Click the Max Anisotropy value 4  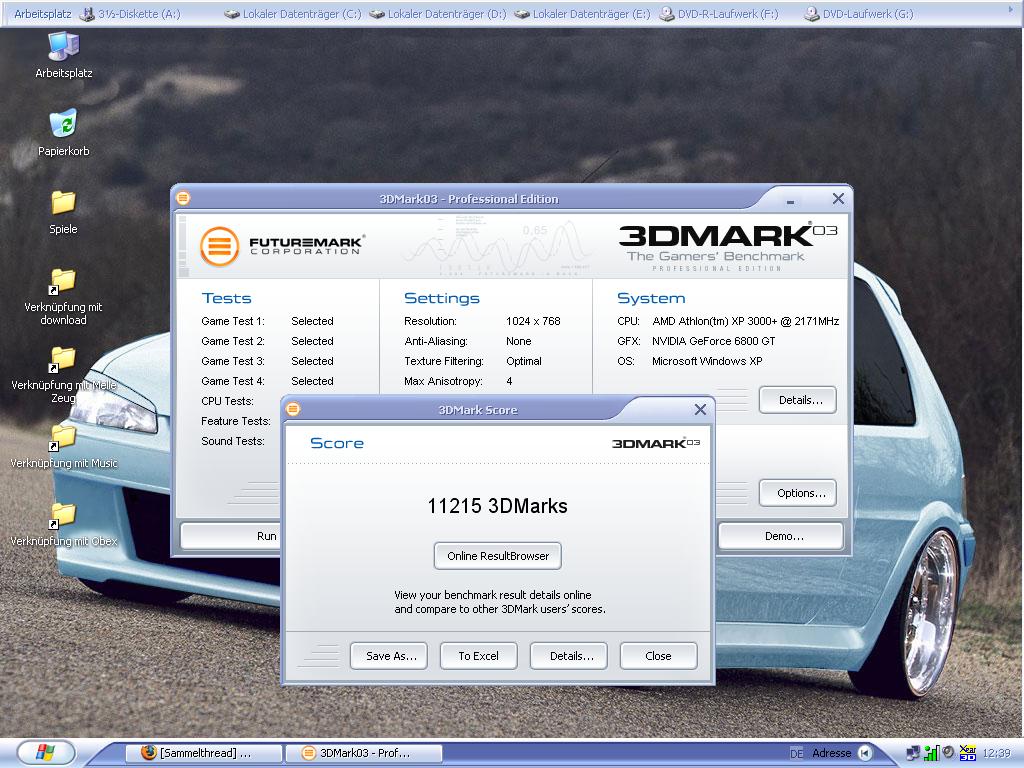[509, 381]
